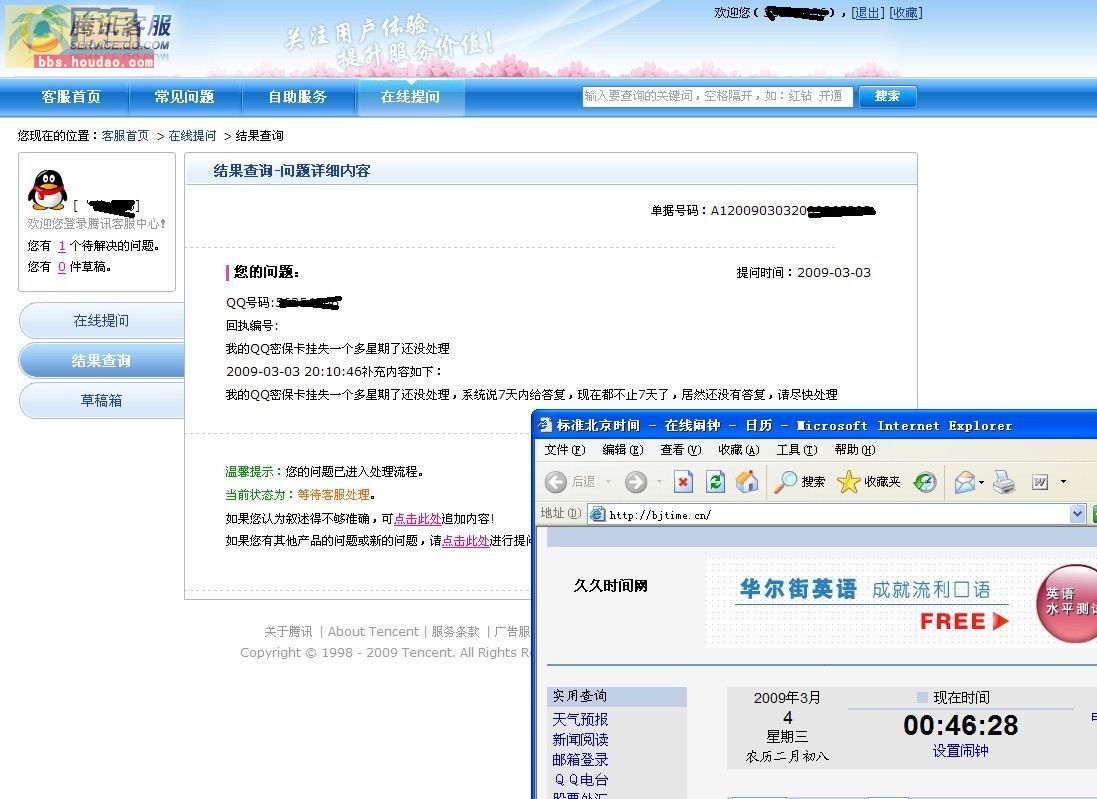Expand the Forward button history dropdown arrow
Screen dimensions: 1097x799
(x=658, y=482)
